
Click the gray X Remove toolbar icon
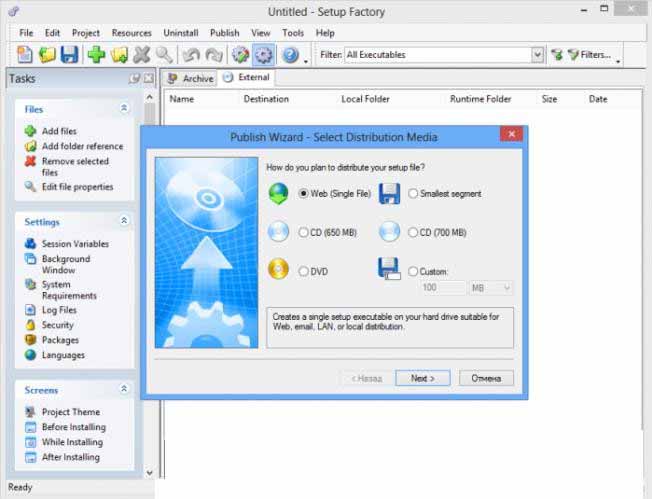click(141, 55)
